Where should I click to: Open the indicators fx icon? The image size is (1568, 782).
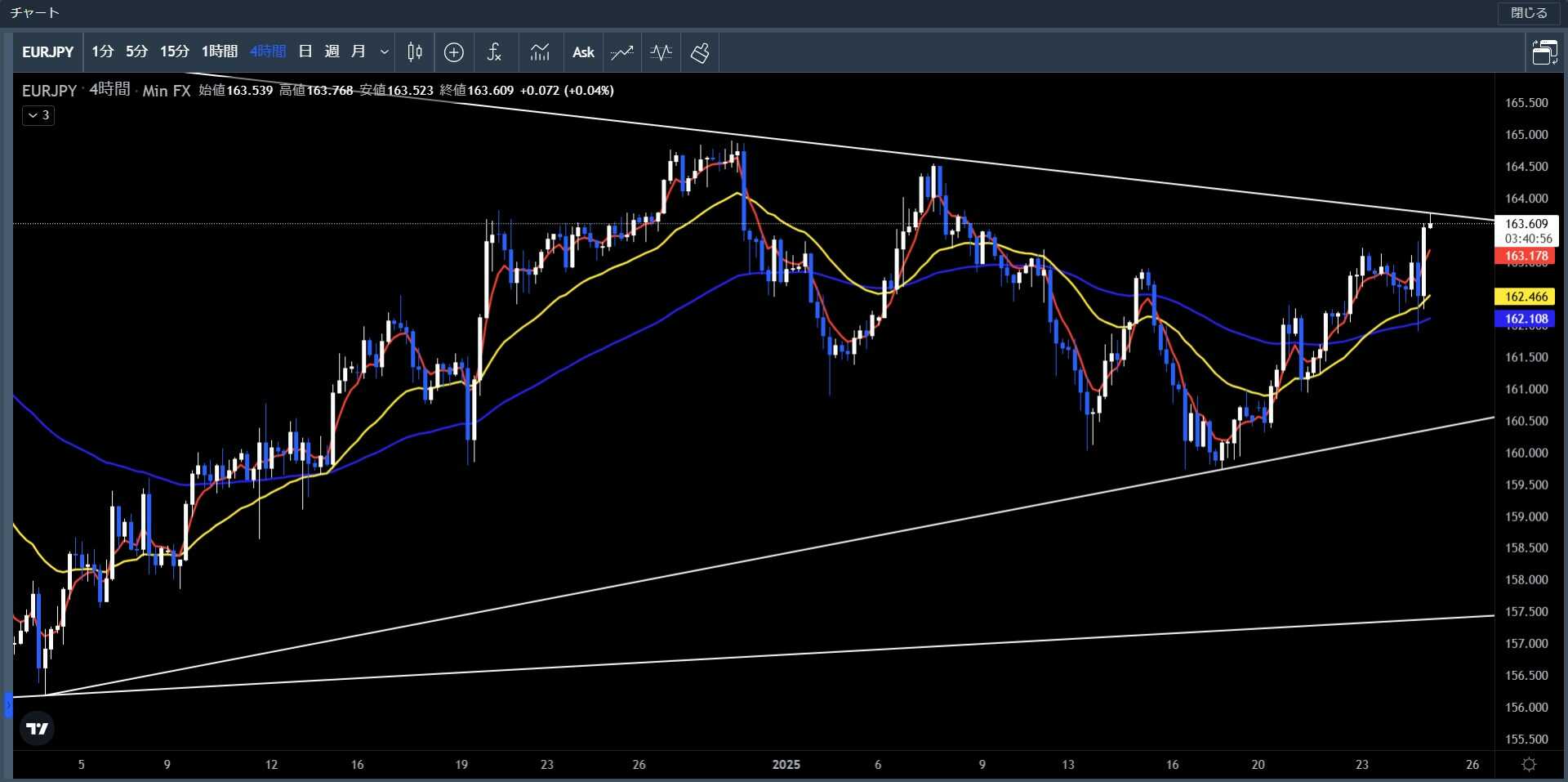(494, 52)
